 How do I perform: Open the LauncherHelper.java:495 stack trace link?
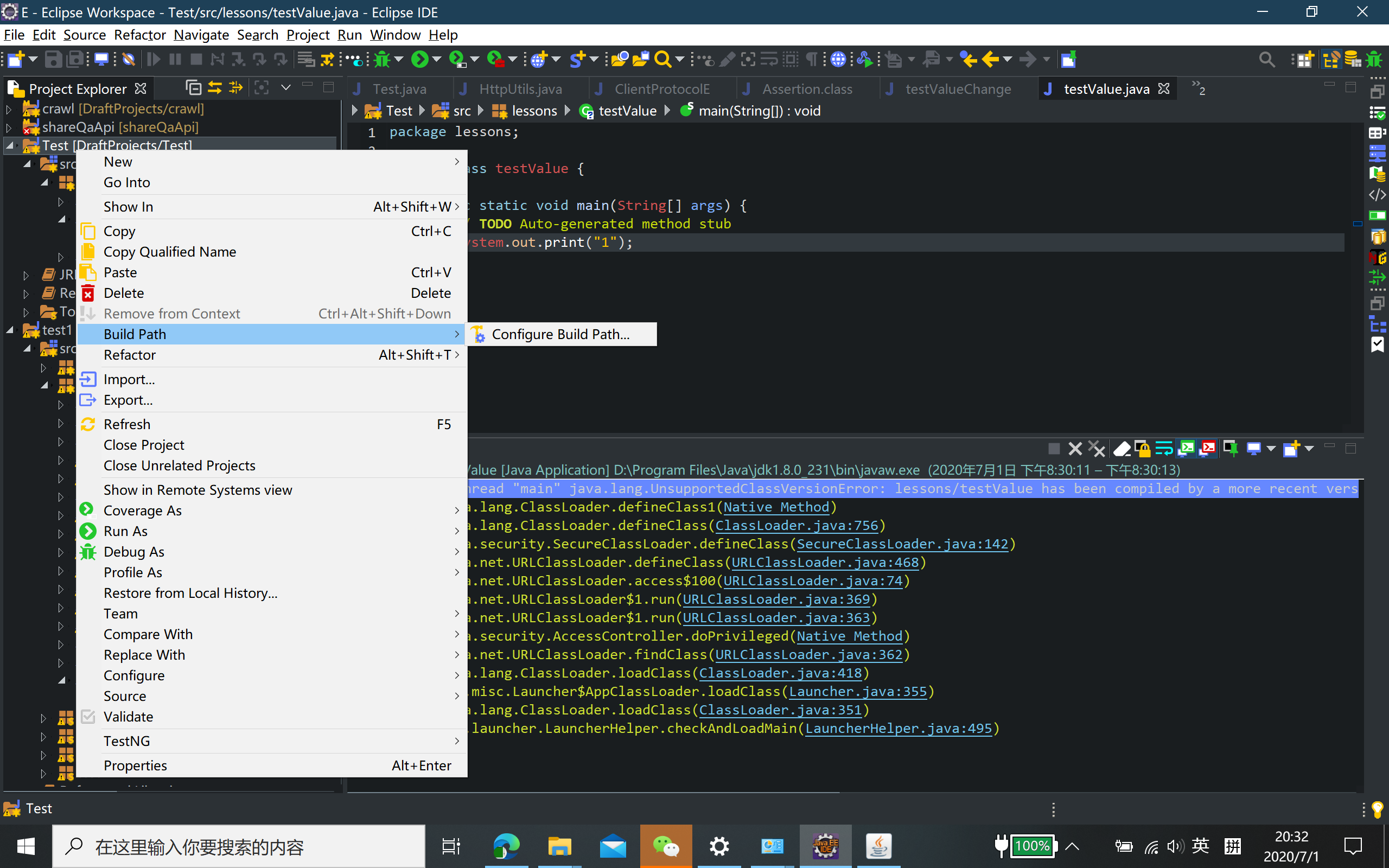tap(899, 728)
